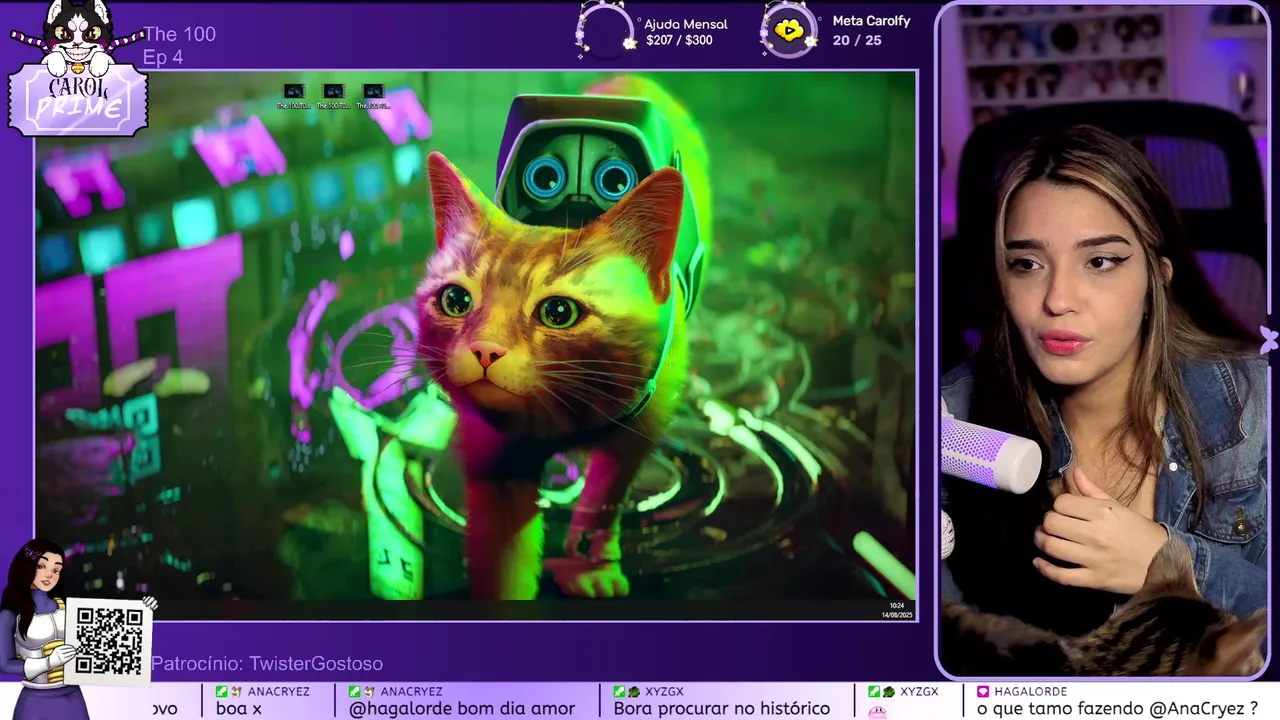Image resolution: width=1280 pixels, height=720 pixels.
Task: Click the message "o que tamo fazendo @AnaCryez ?"
Action: 1117,708
